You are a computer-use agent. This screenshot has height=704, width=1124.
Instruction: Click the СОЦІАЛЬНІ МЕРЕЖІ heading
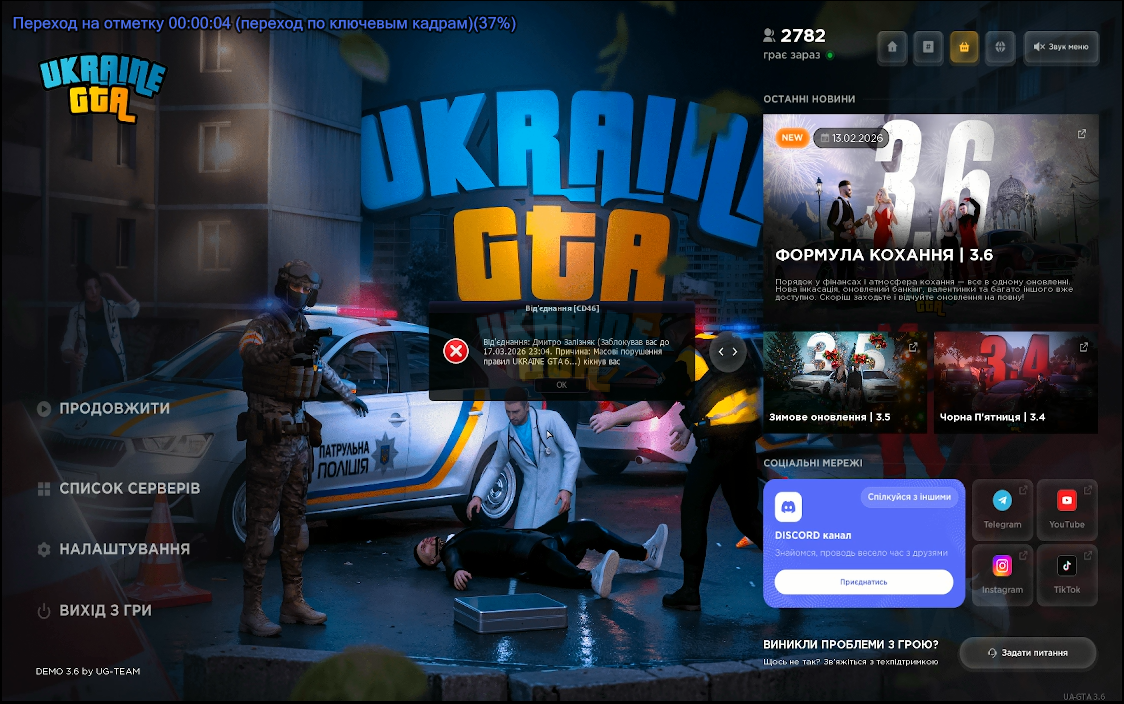coord(813,463)
